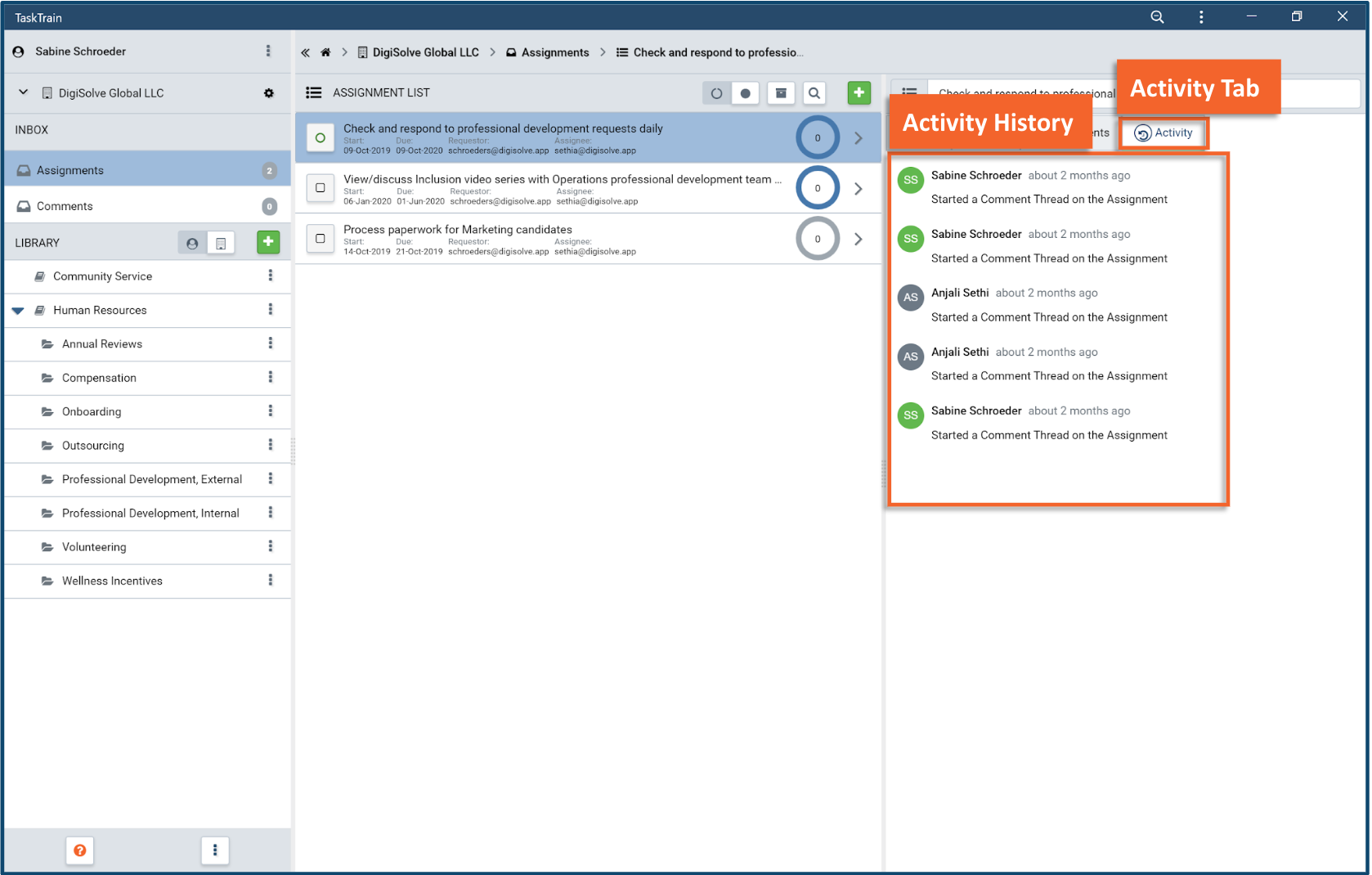Screen dimensions: 1372x875
Task: Open the orange help question mark icon
Action: (80, 850)
